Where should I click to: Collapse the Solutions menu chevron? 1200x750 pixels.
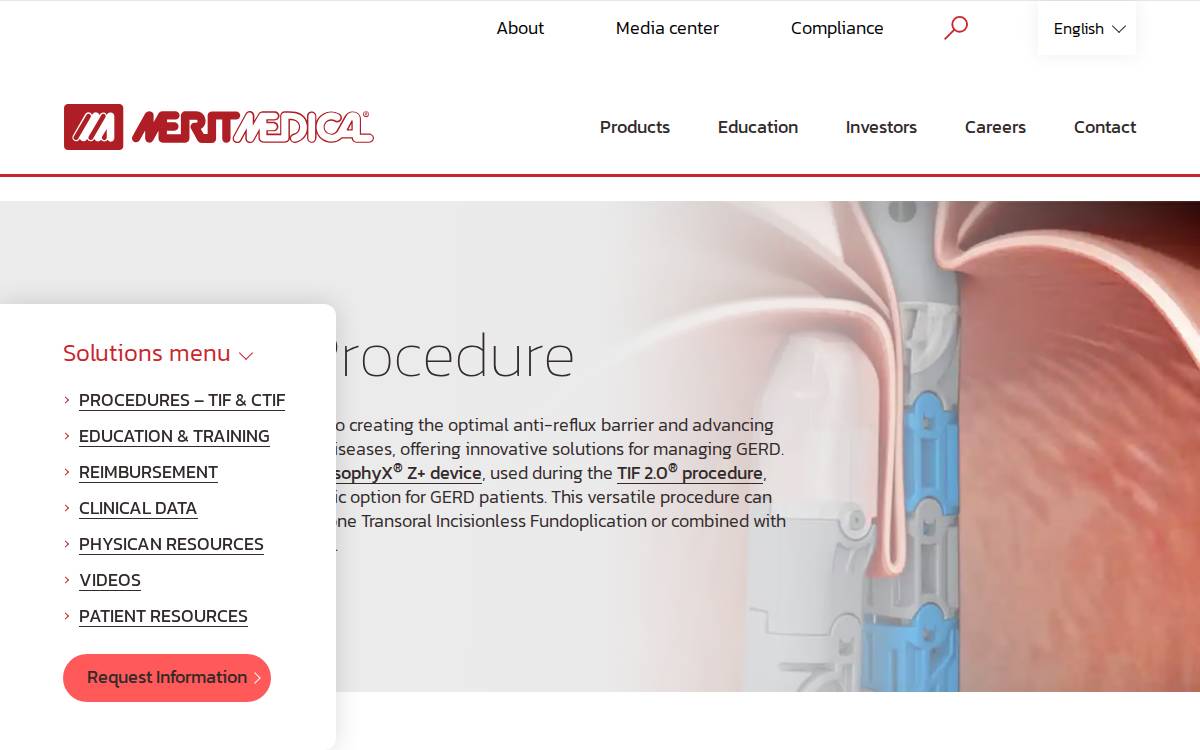(x=246, y=355)
